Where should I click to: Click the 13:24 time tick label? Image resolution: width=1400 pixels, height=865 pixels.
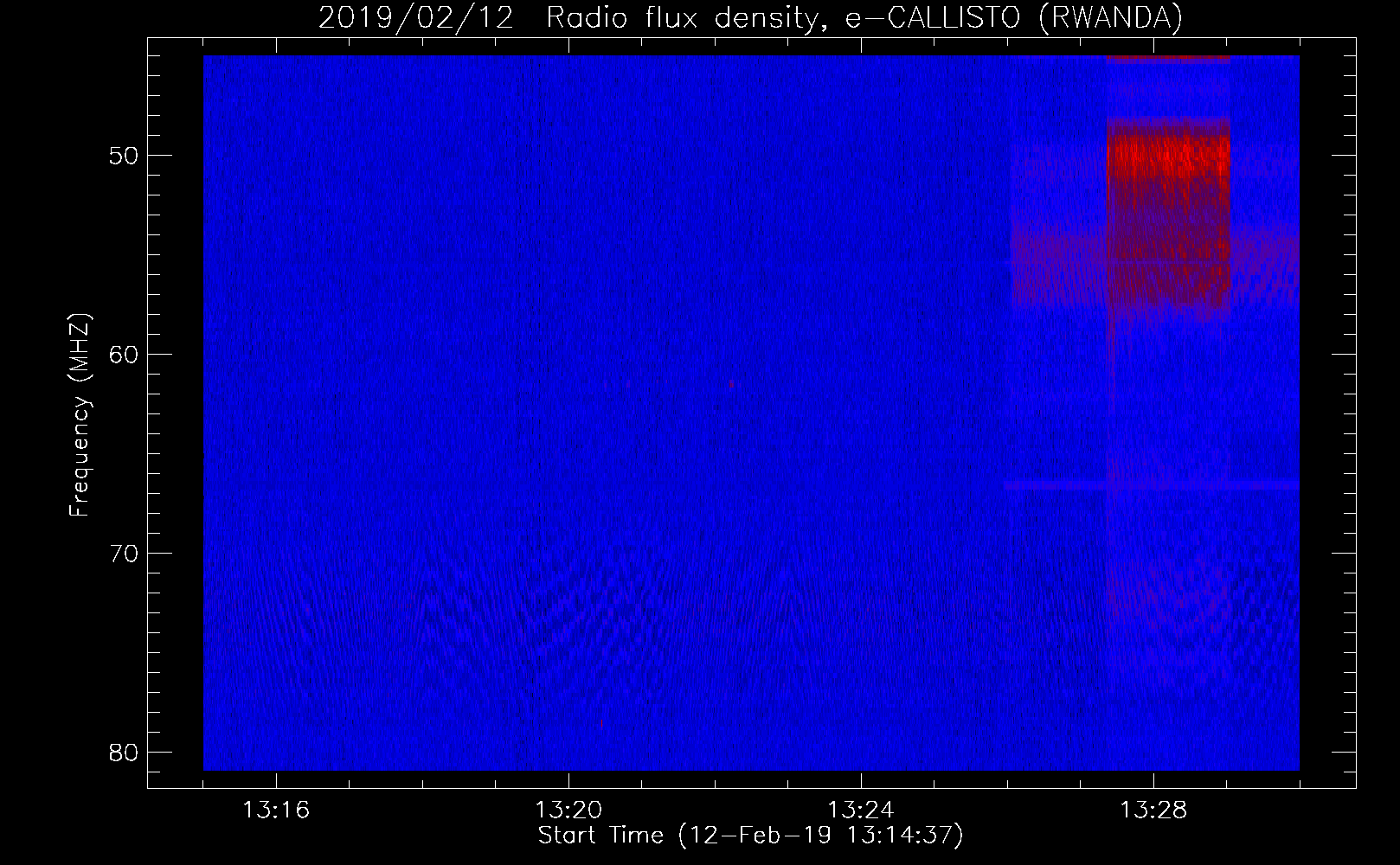tap(861, 811)
